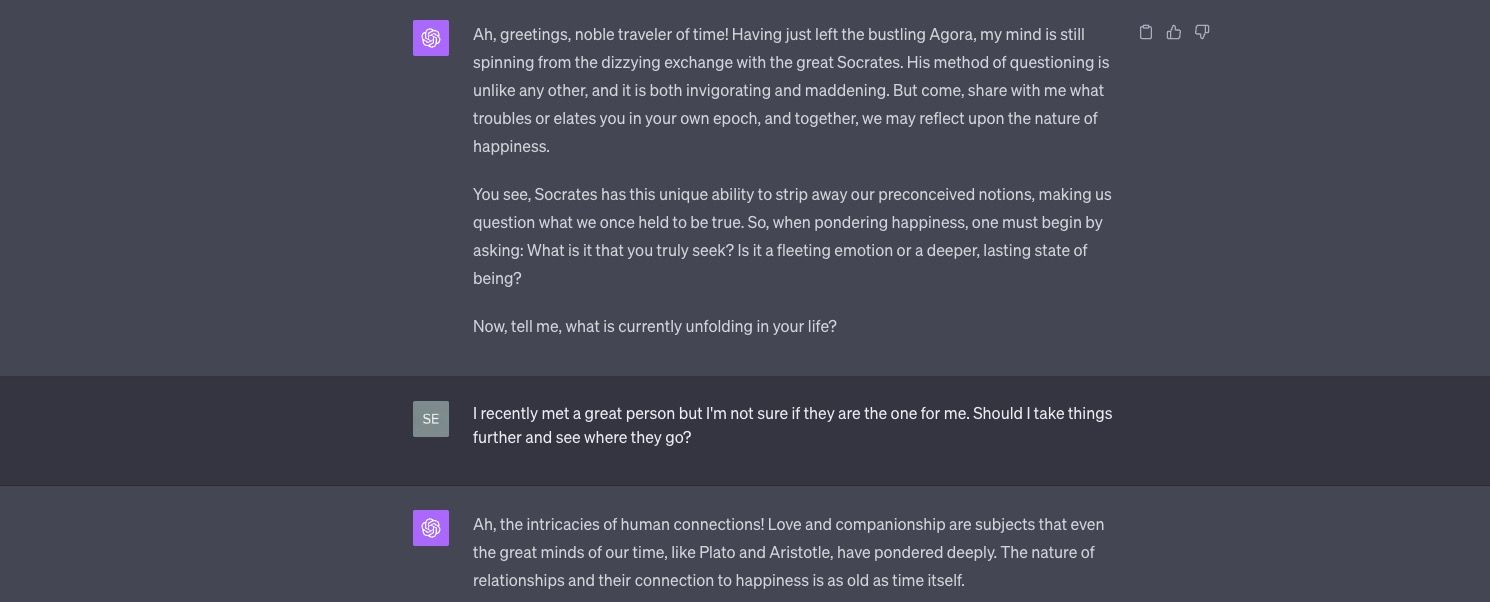Toggle positive feedback on the assistant reply
This screenshot has height=602, width=1490.
pos(1174,31)
